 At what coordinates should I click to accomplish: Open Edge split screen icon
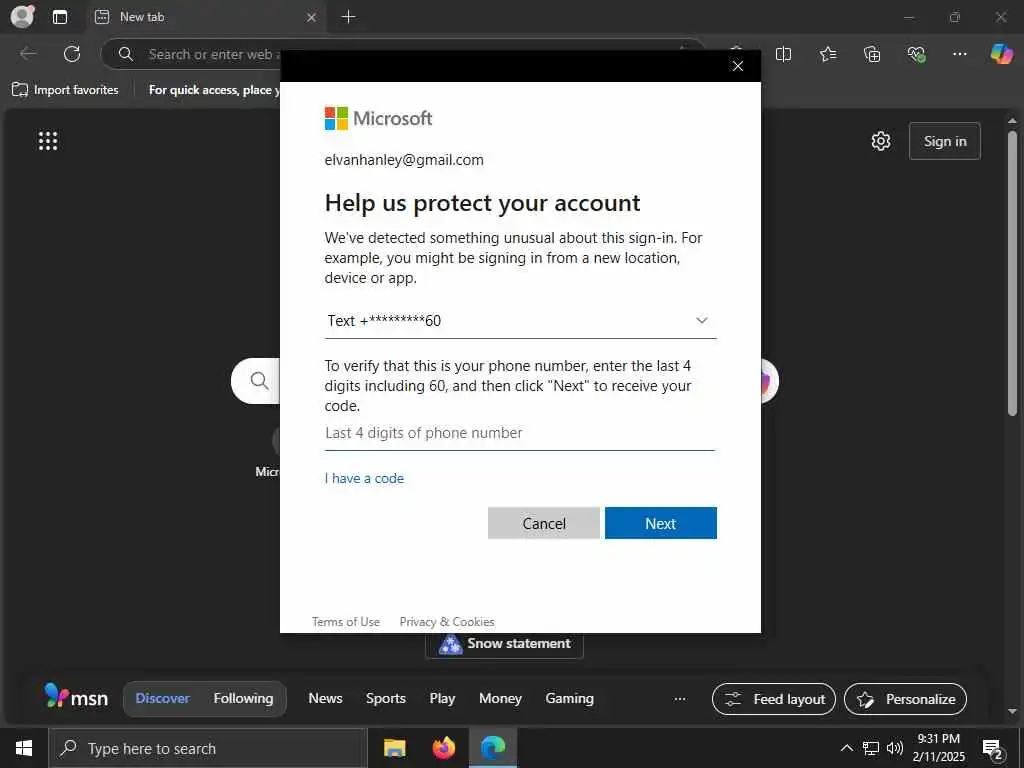(783, 54)
